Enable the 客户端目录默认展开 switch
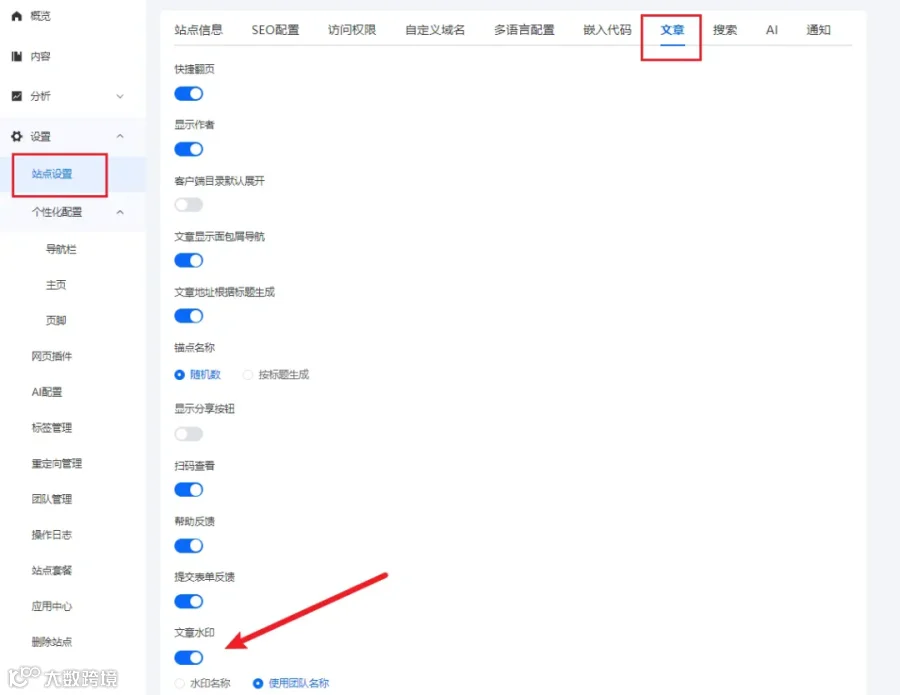 (x=189, y=205)
